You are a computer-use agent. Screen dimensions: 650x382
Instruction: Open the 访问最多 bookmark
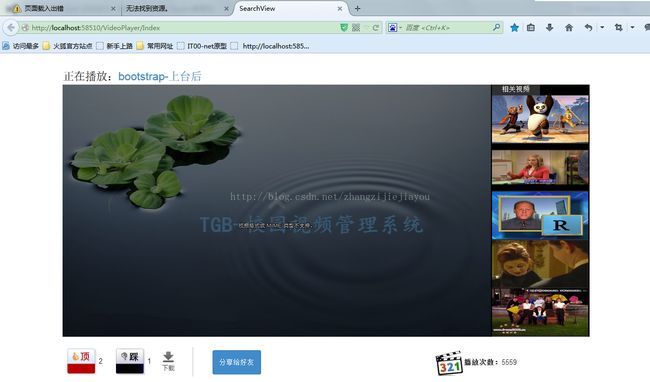click(21, 46)
